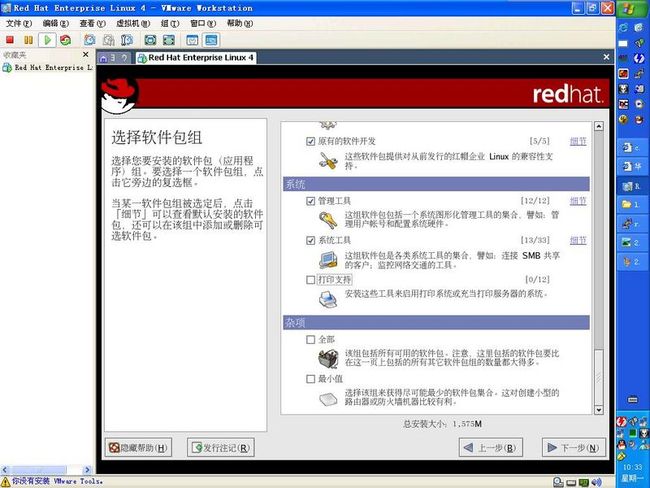Viewport: 650px width, 488px height.
Task: Click the 下一步(N) next button
Action: coord(574,448)
